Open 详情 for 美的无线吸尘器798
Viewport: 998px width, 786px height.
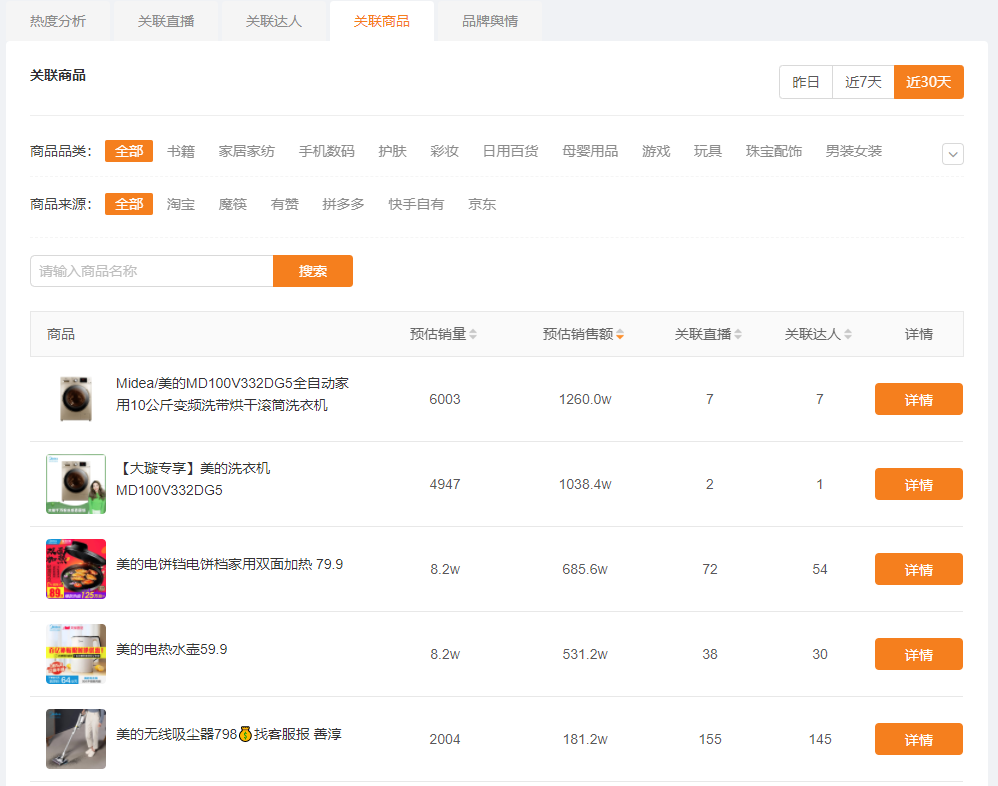click(x=918, y=739)
